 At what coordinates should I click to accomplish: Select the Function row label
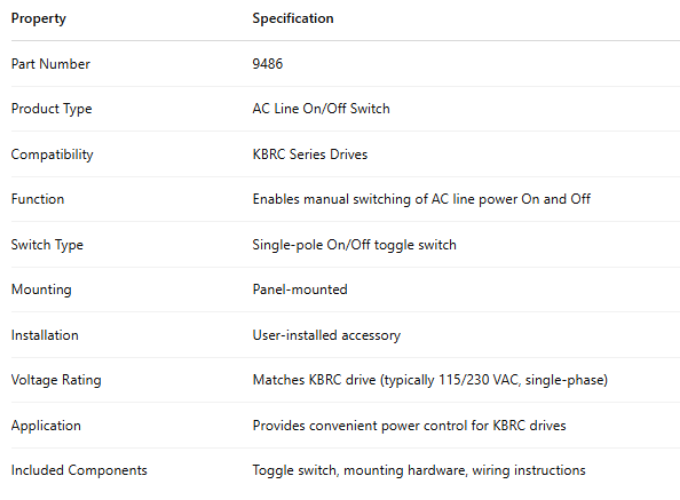[x=37, y=199]
